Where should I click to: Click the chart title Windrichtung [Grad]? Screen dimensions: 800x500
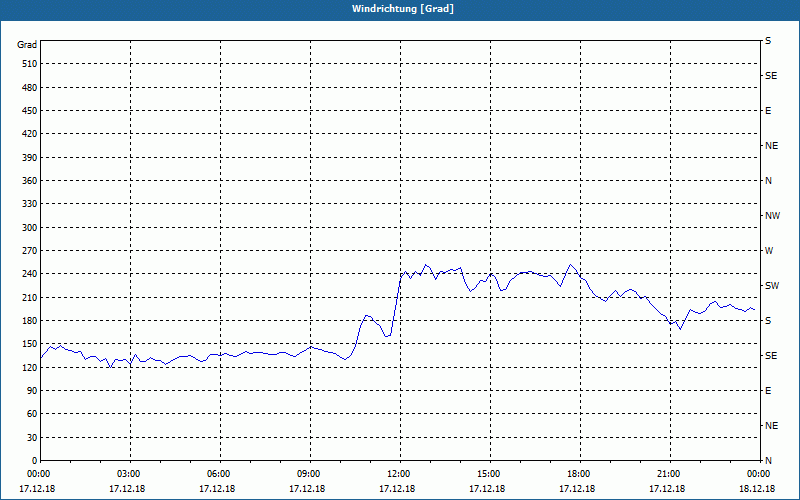403,9
